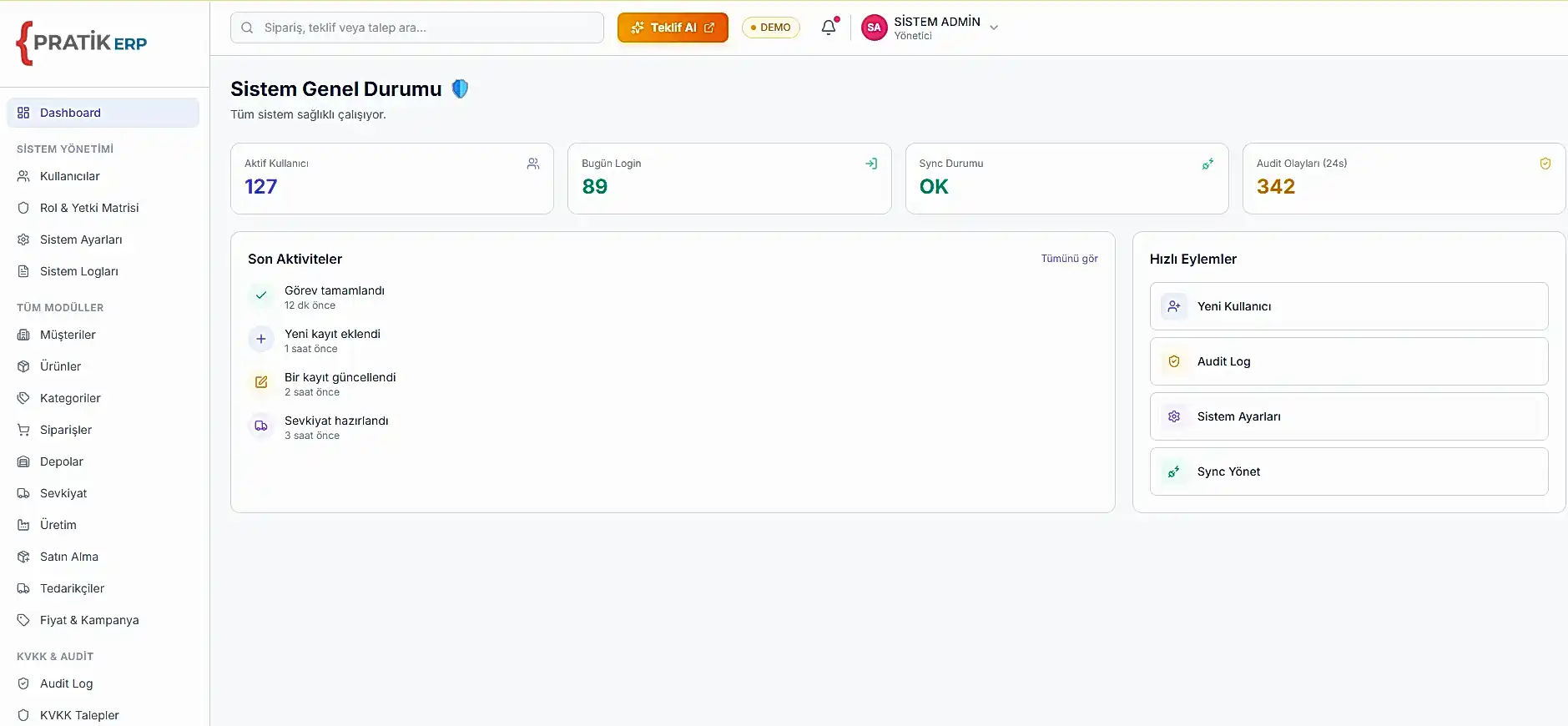Click the Audit Log shield icon in sidebar
Image resolution: width=1568 pixels, height=726 pixels.
[23, 683]
